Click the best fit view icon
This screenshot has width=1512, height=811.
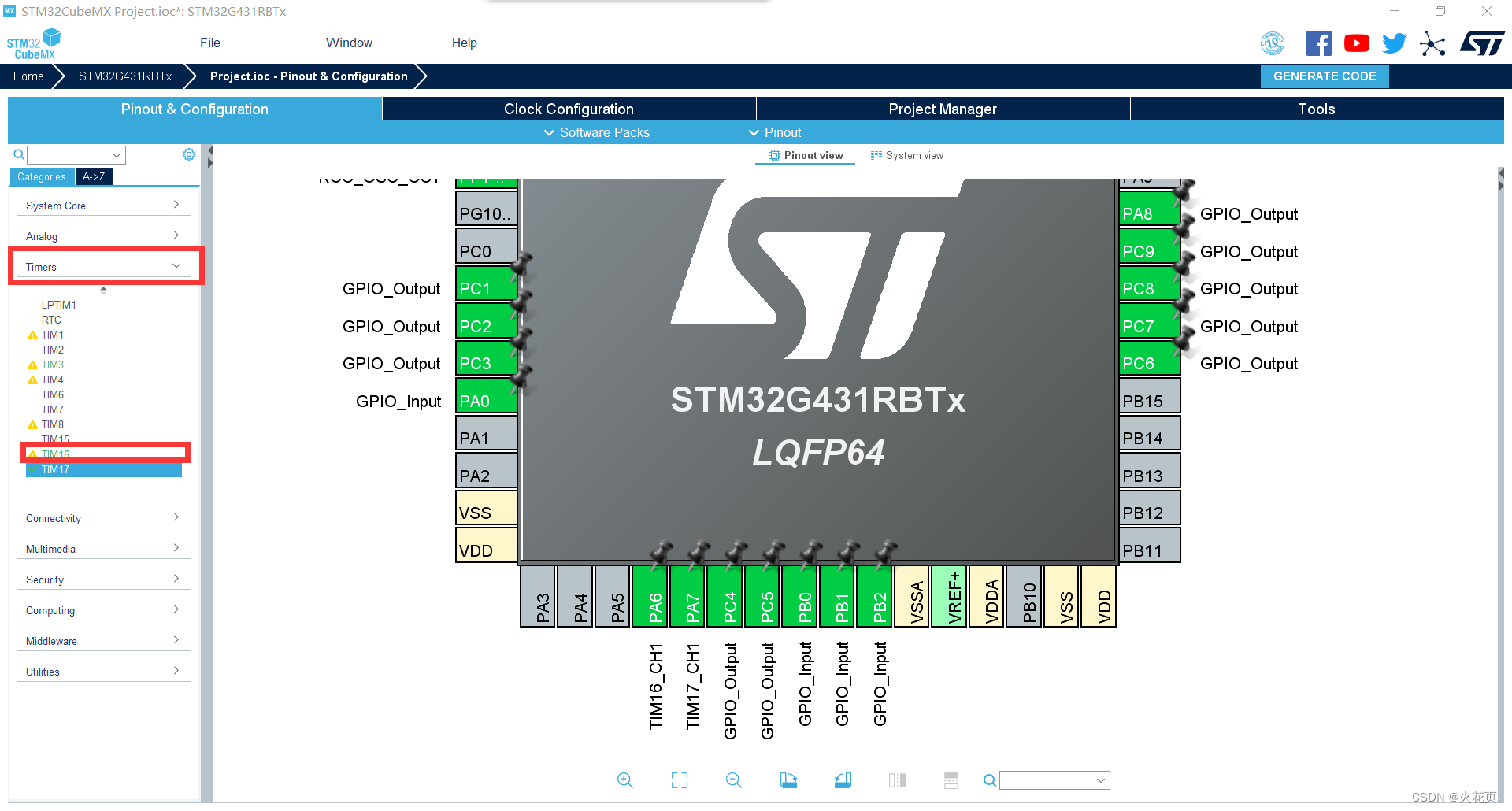coord(679,780)
